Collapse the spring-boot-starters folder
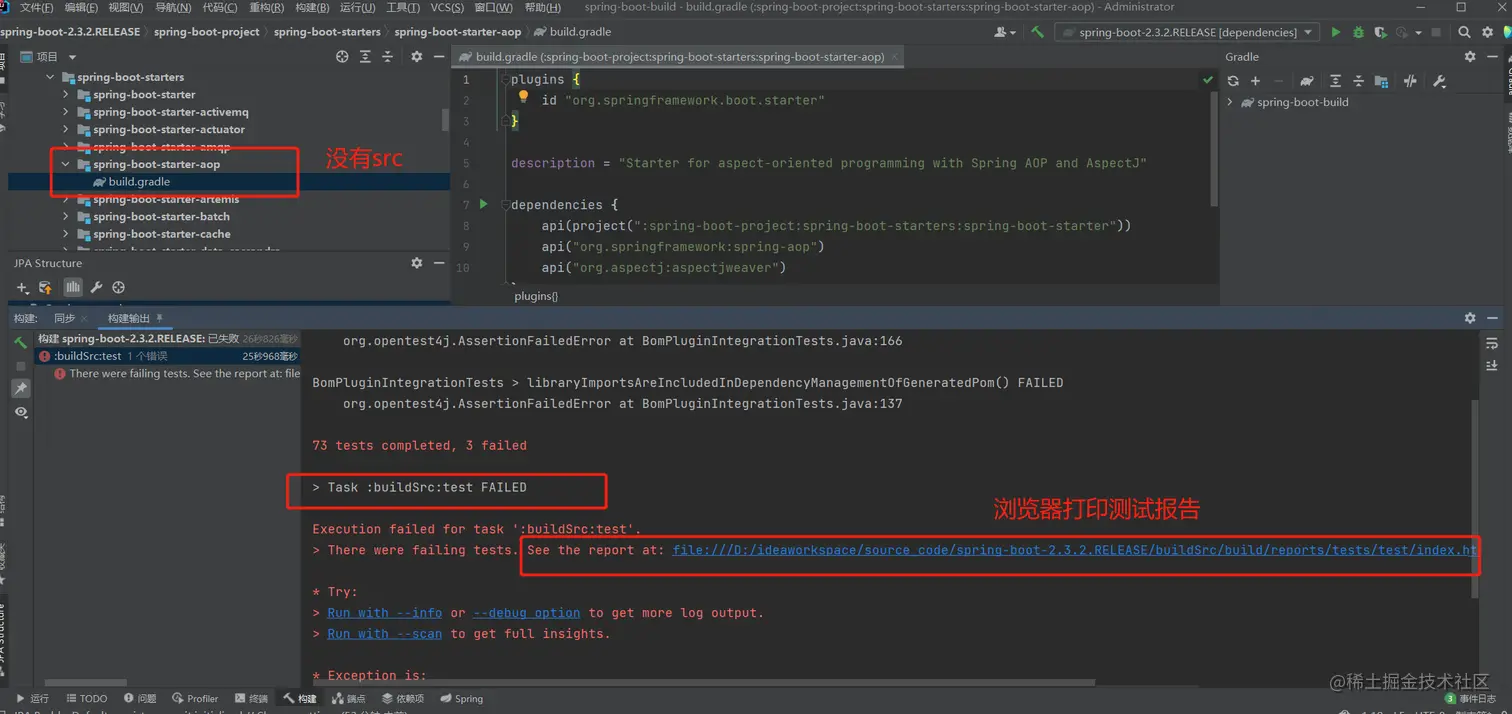This screenshot has width=1512, height=714. click(51, 77)
